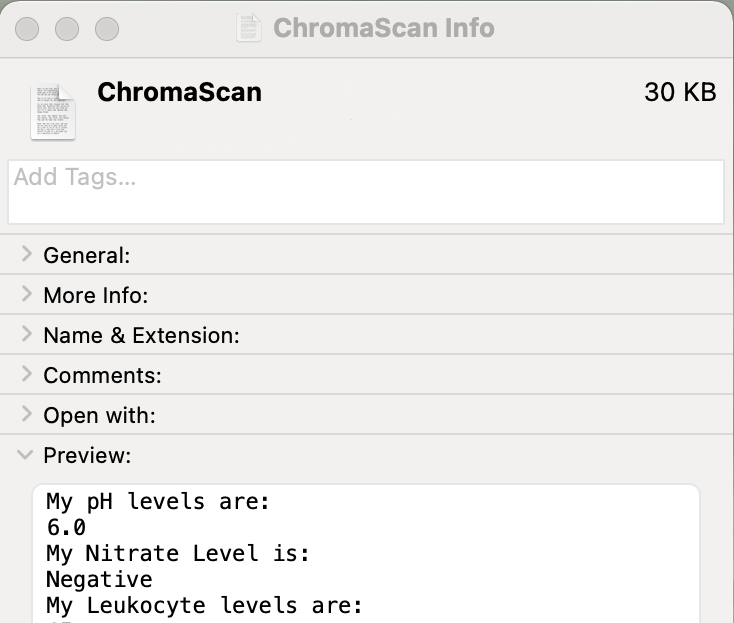Click the "Open with:" section label
Screen dimensions: 734x623
[x=99, y=416]
